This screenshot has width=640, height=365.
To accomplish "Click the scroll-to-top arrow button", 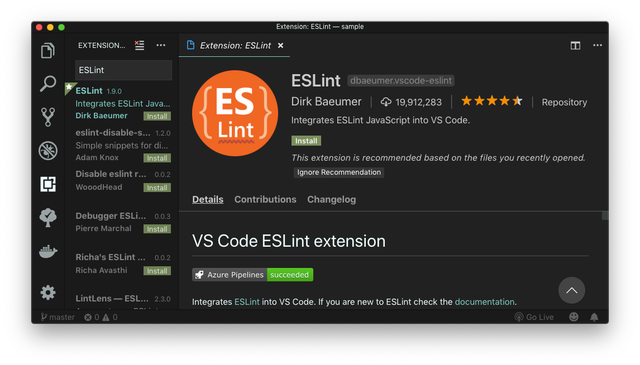I will 571,290.
